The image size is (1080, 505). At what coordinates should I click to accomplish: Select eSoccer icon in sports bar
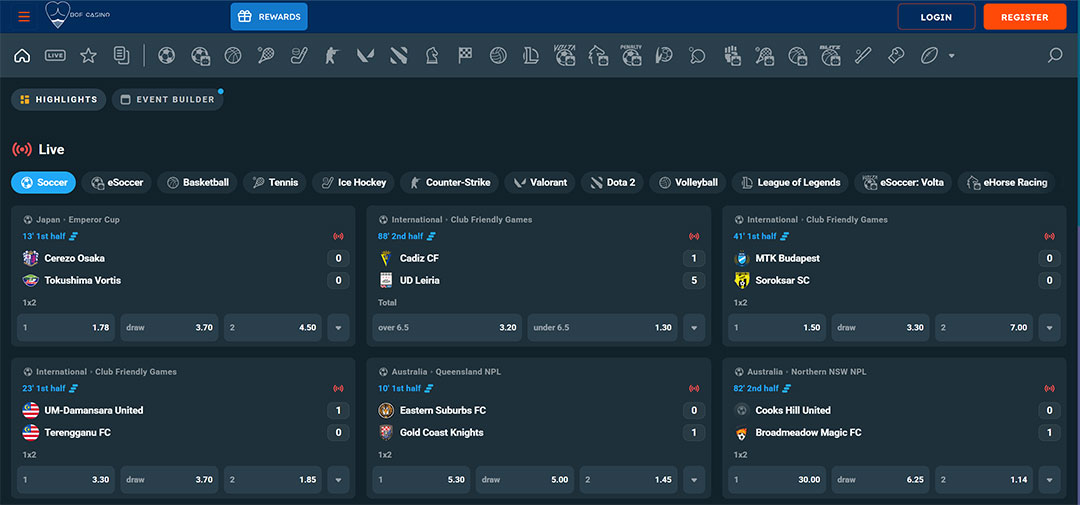click(200, 56)
